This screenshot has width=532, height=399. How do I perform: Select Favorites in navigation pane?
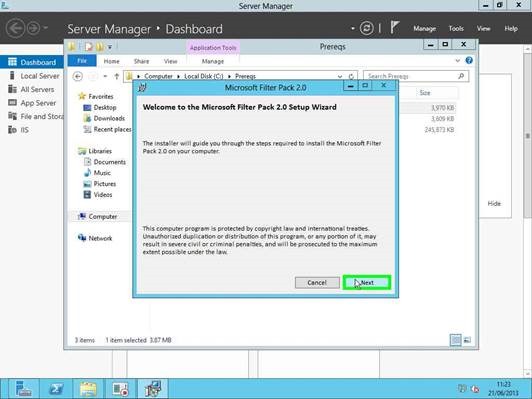[101, 97]
